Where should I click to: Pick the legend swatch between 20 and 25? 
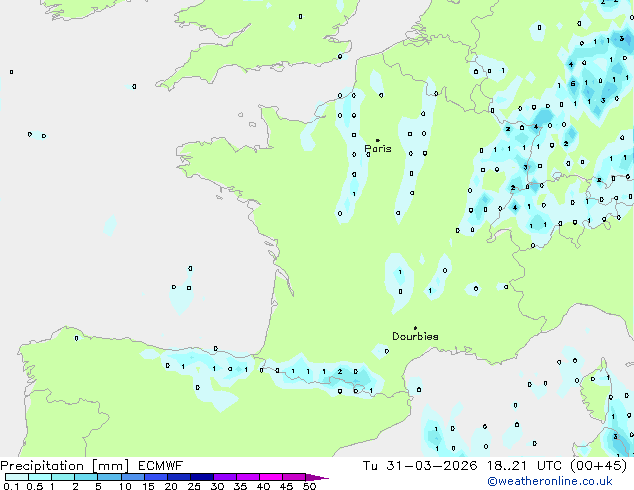tap(180, 478)
